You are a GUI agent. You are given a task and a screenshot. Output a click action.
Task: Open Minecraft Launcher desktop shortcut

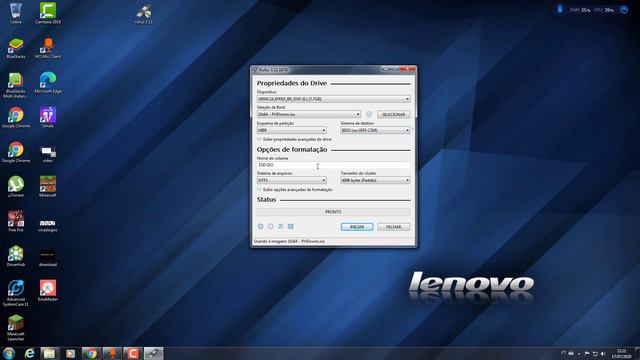[16, 328]
